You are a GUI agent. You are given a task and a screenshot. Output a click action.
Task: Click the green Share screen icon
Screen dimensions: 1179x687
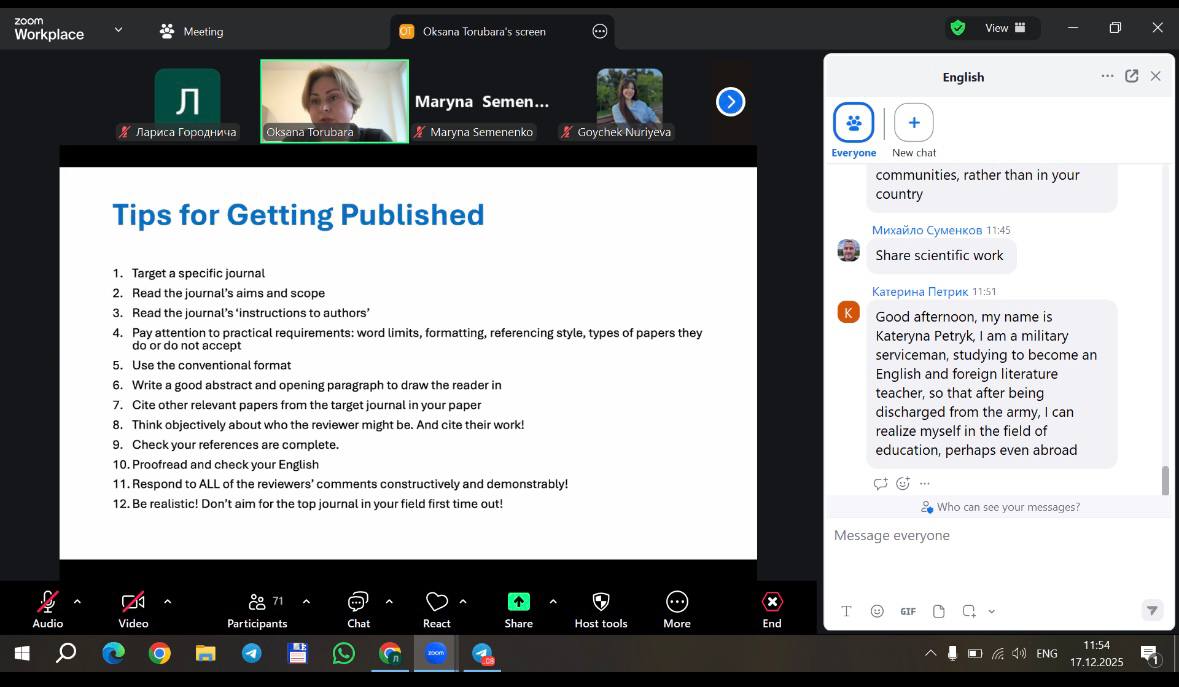click(518, 602)
